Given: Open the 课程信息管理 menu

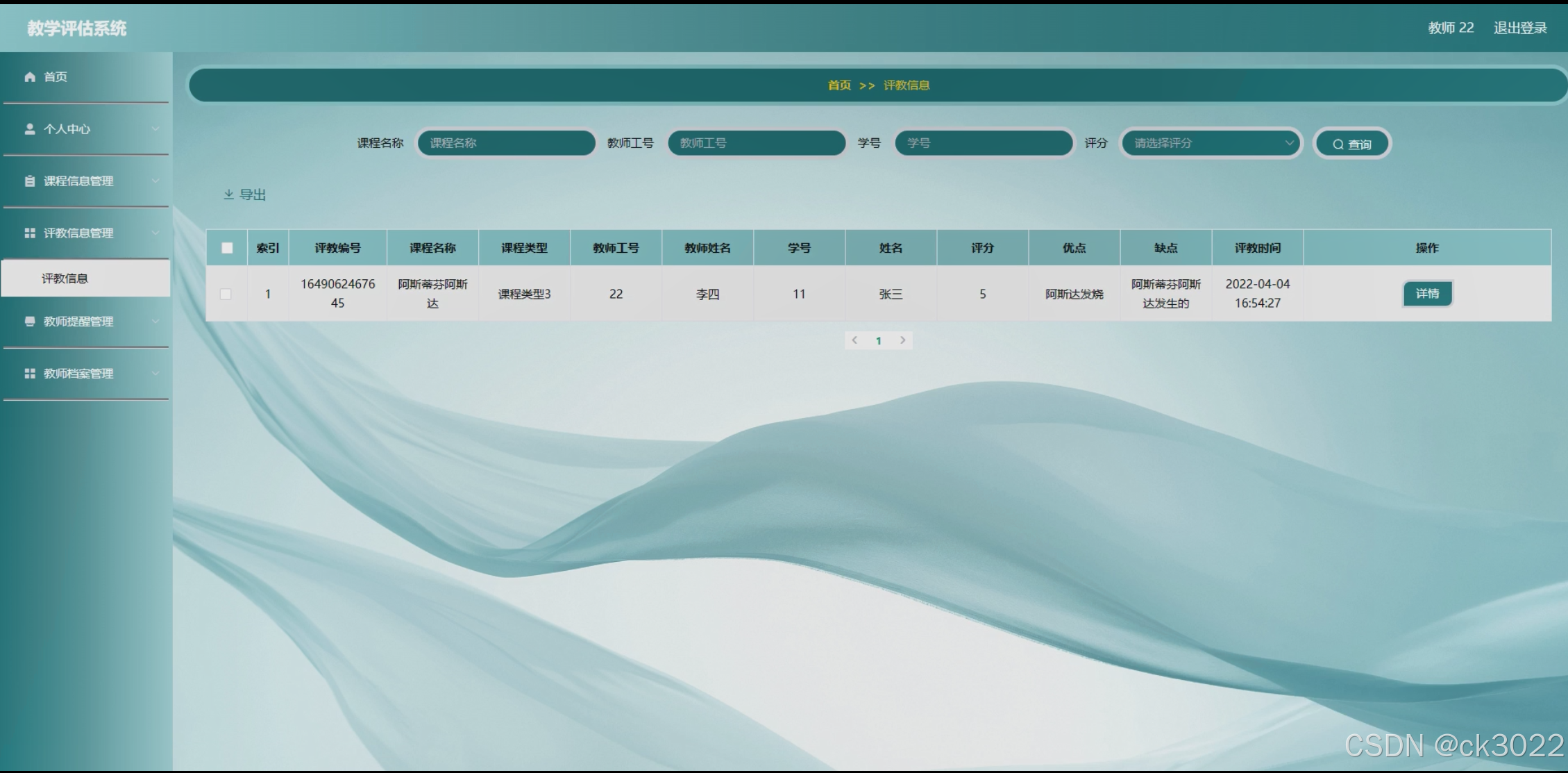Looking at the screenshot, I should click(78, 181).
